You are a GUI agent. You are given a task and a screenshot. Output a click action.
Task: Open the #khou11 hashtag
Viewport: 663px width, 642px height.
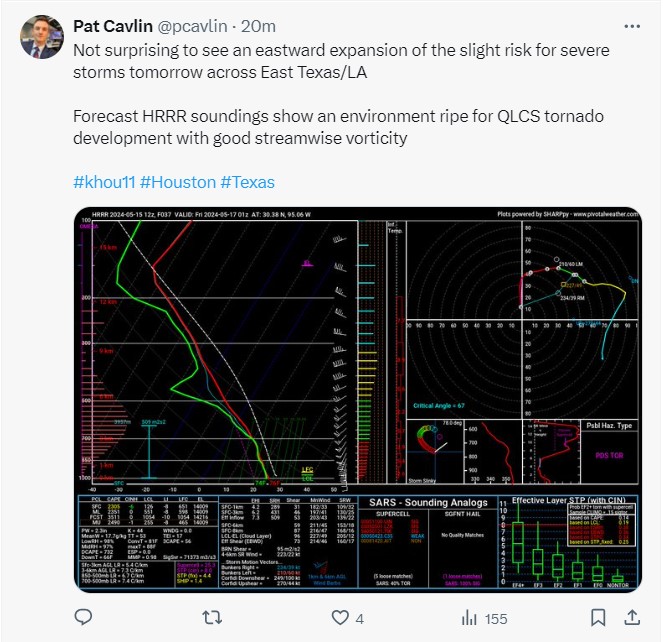pyautogui.click(x=104, y=182)
